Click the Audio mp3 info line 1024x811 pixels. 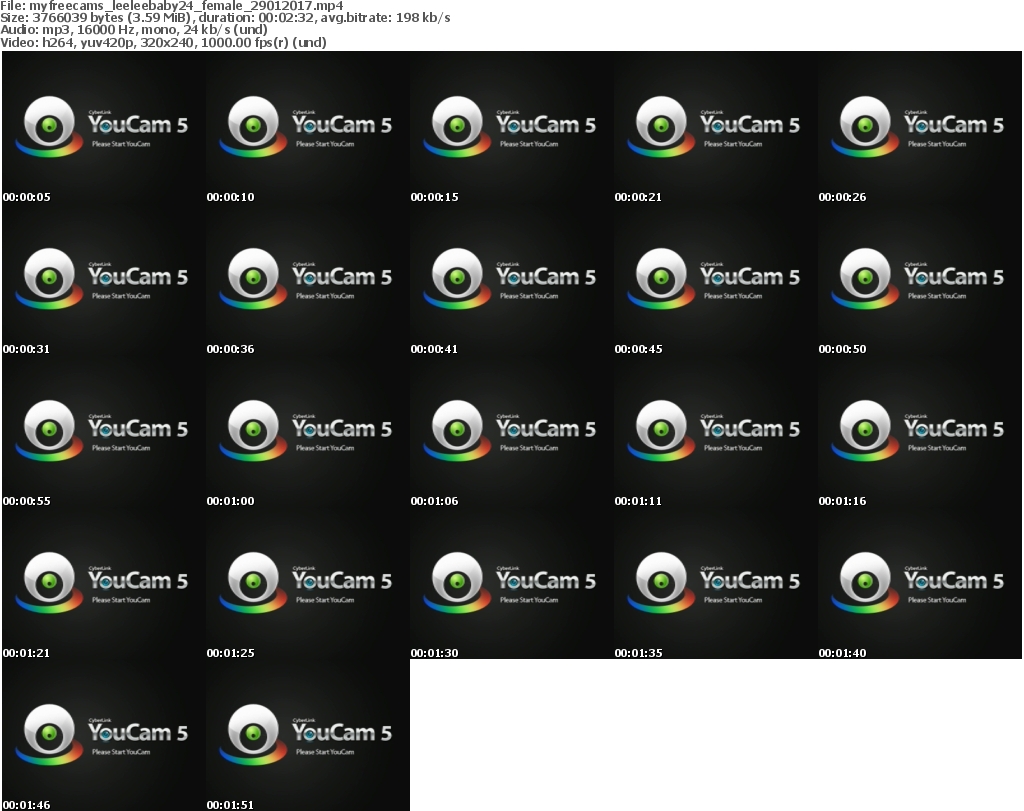click(x=134, y=30)
